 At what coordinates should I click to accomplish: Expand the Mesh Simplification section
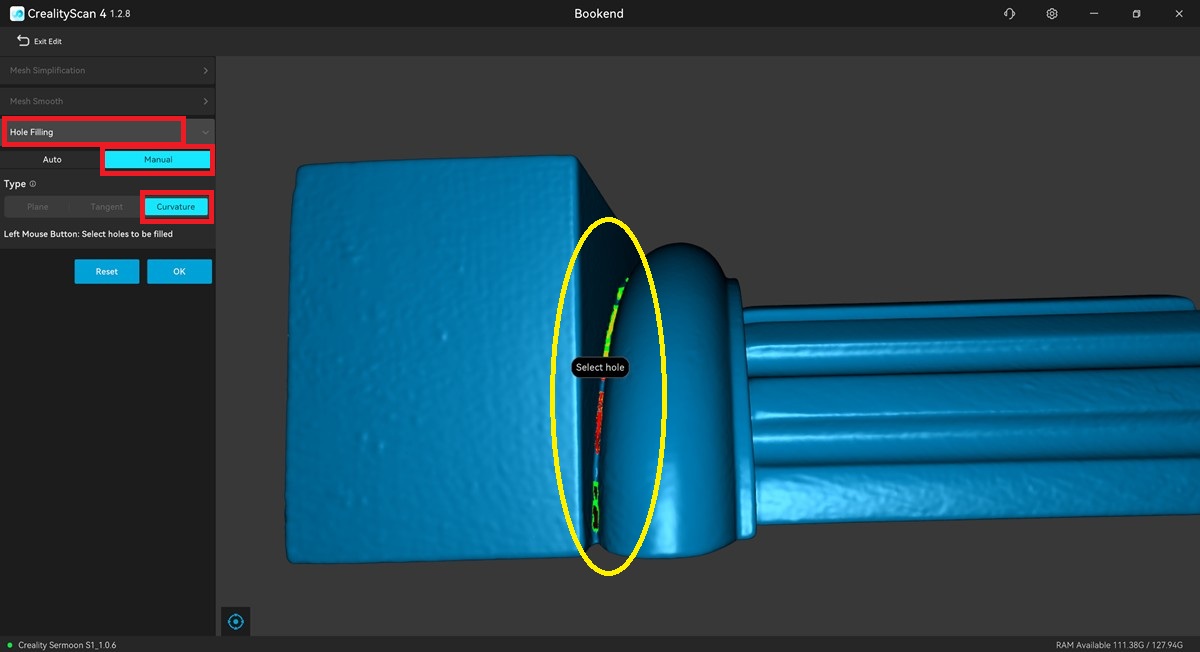coord(205,71)
